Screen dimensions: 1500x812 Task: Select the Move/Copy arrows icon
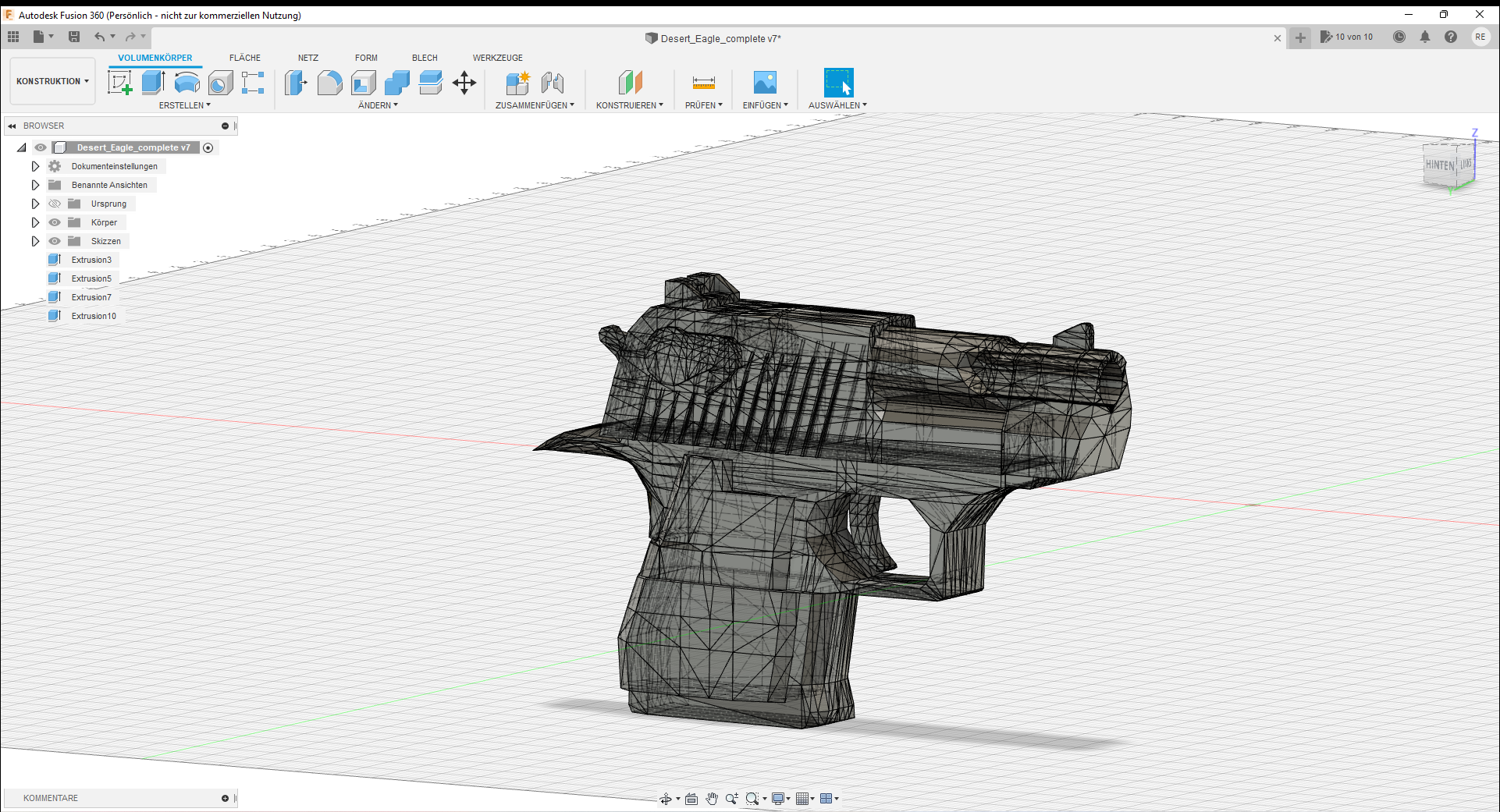464,83
